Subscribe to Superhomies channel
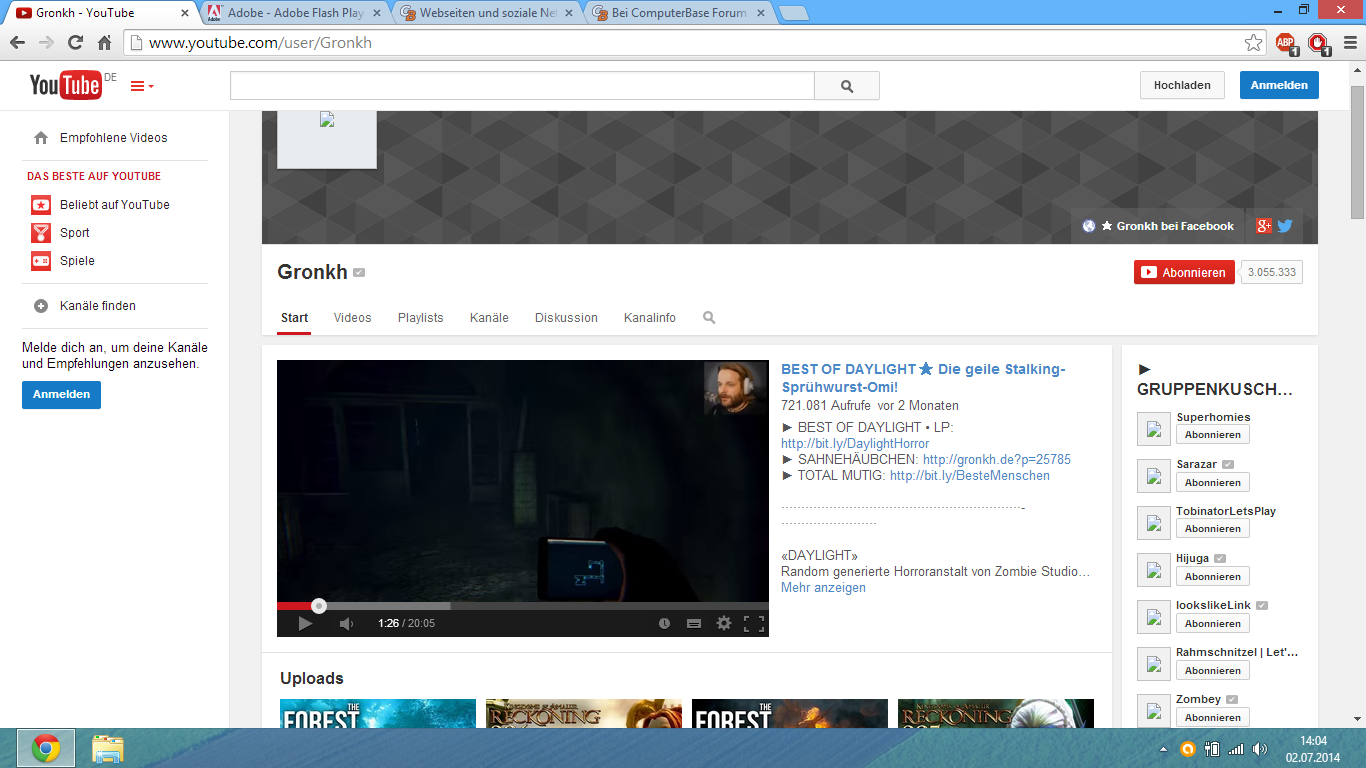Image resolution: width=1366 pixels, height=768 pixels. point(1212,435)
